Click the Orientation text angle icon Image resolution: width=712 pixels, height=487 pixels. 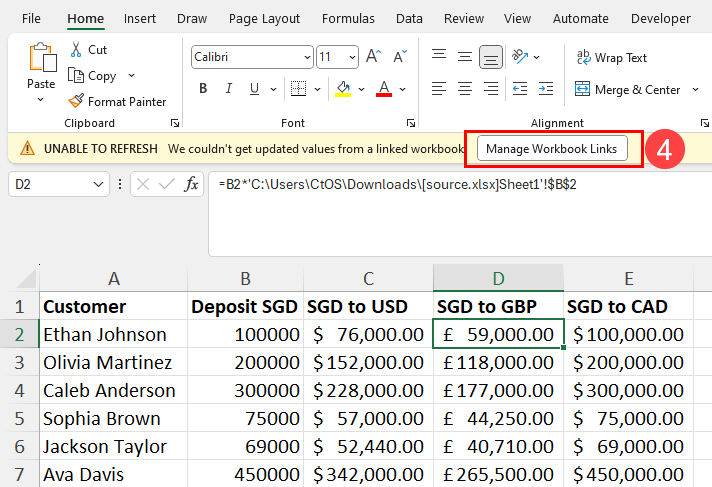[520, 56]
